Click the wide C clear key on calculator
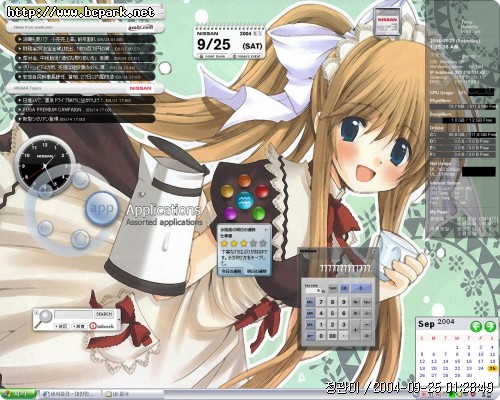Viewport: 500px width, 400px height. [361, 288]
